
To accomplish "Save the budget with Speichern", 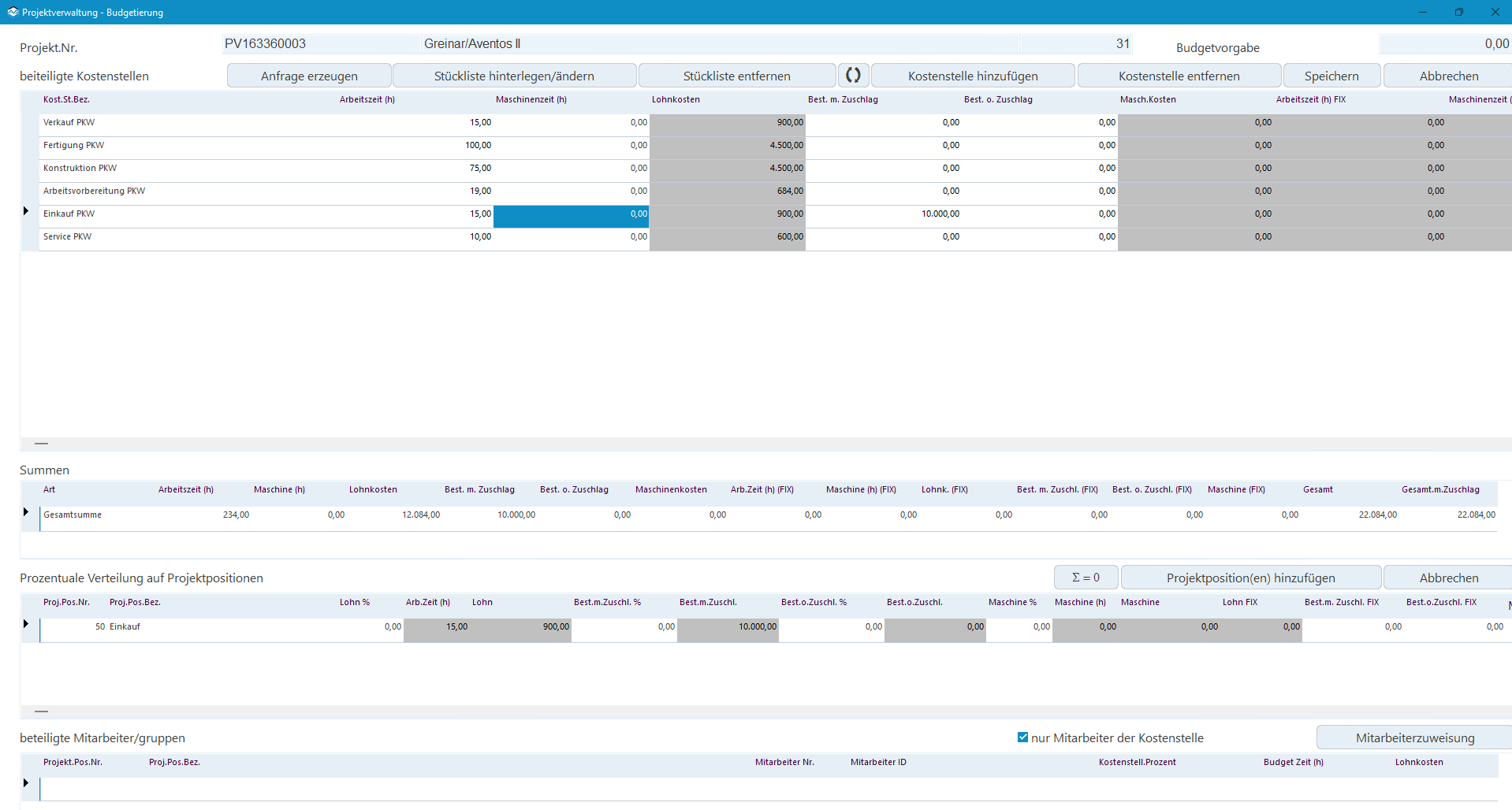I will click(x=1331, y=76).
